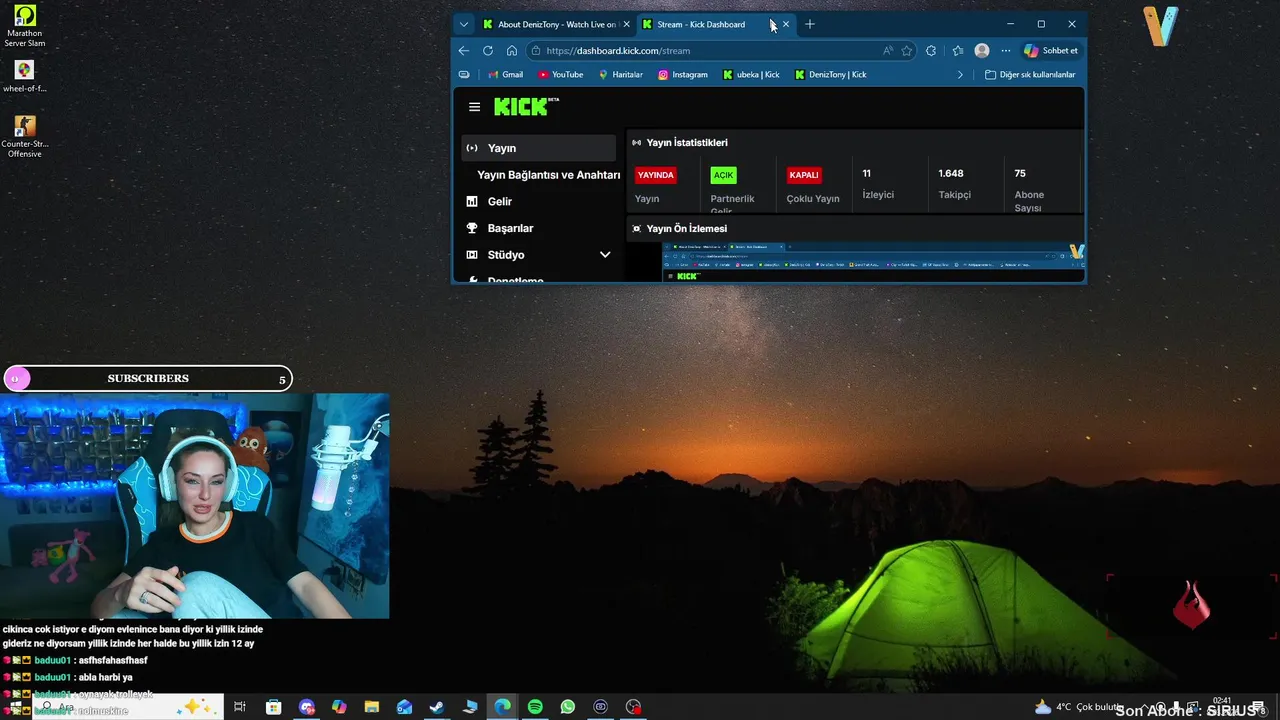Image resolution: width=1280 pixels, height=720 pixels.
Task: Open the wheel-of-f... desktop icon
Action: [x=25, y=77]
